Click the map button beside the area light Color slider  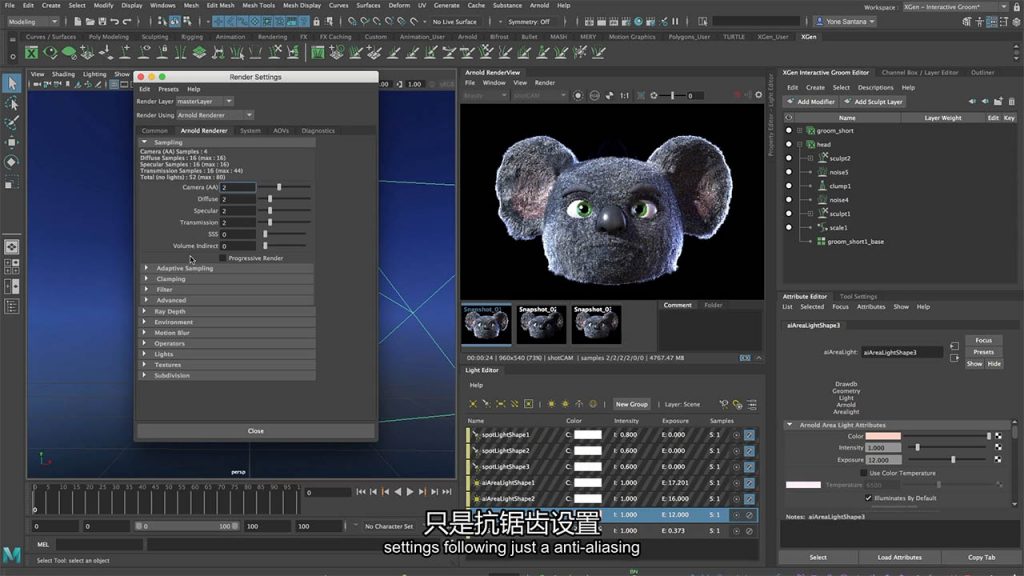click(x=998, y=436)
